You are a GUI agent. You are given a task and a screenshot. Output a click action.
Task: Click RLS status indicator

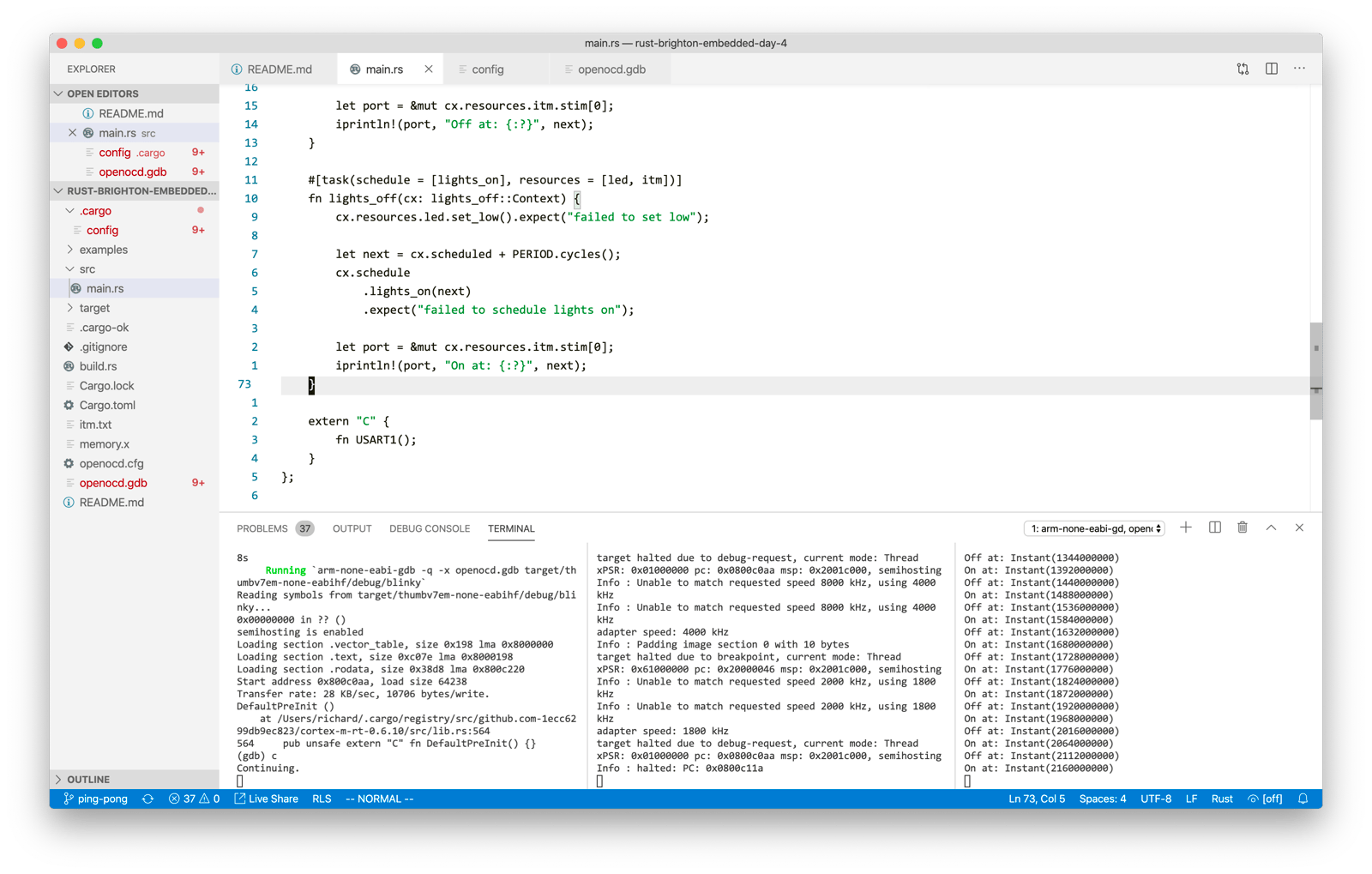coord(322,799)
